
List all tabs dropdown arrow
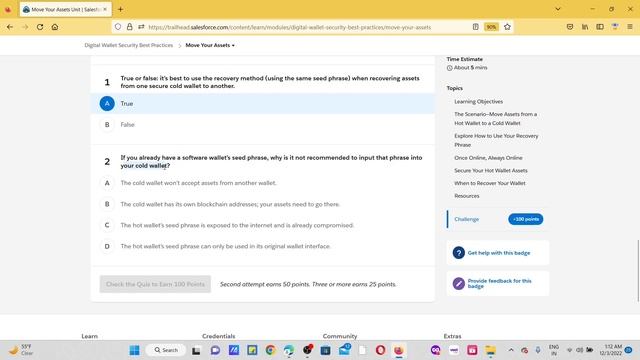coord(558,9)
